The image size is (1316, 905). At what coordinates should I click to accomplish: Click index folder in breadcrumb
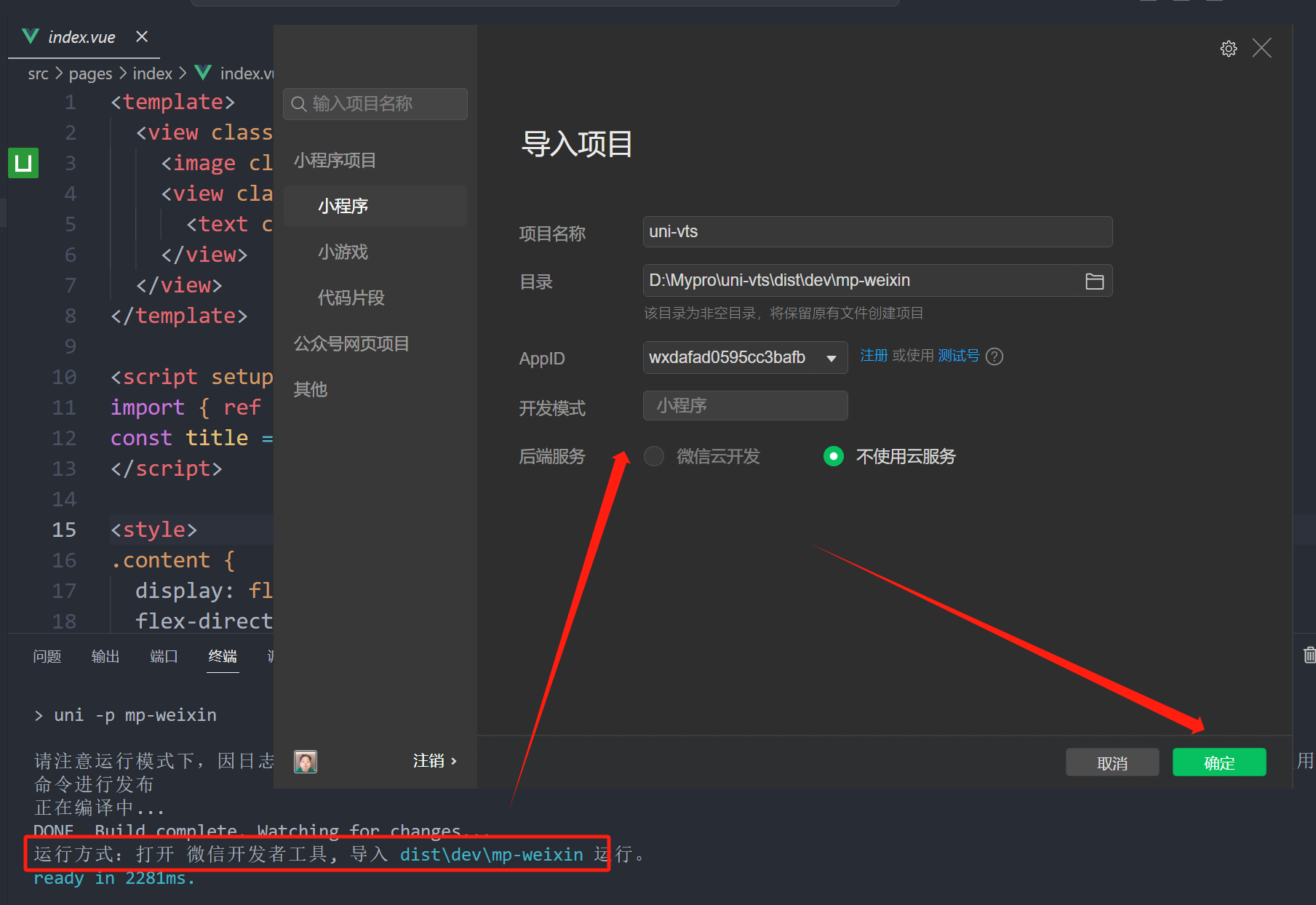153,73
